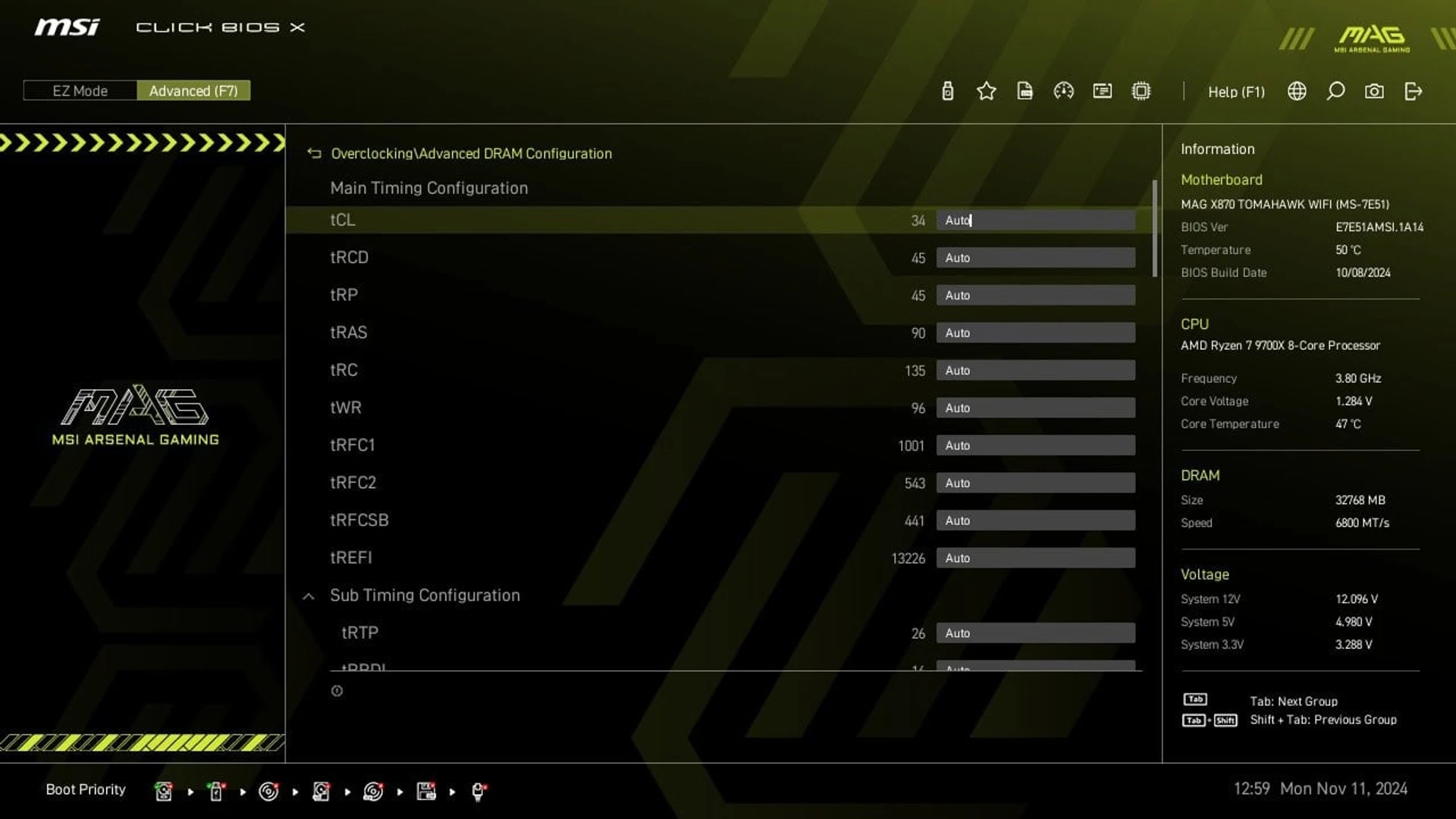
Task: Select the tRAS row label
Action: pyautogui.click(x=348, y=333)
